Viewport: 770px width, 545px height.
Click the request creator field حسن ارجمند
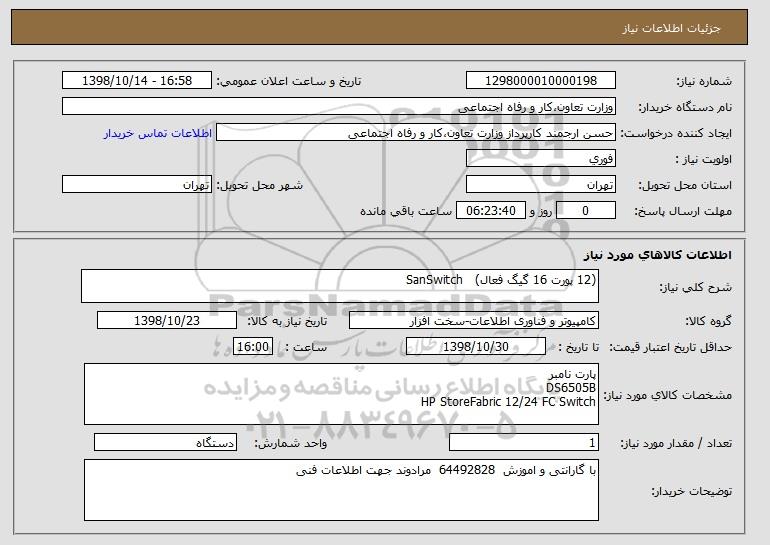coord(416,133)
